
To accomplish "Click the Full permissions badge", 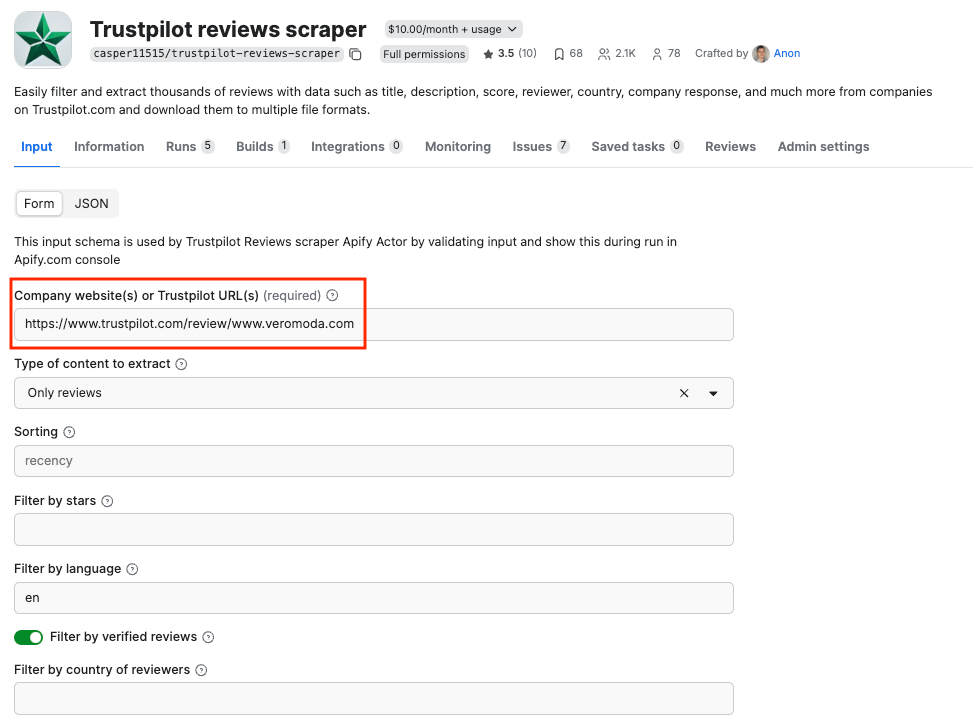I will click(423, 53).
